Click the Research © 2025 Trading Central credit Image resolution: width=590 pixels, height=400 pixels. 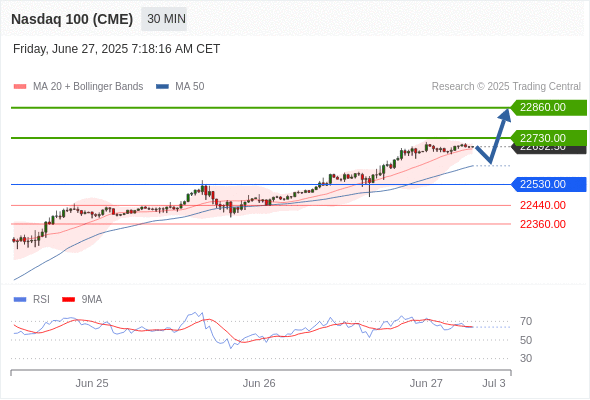[x=506, y=87]
